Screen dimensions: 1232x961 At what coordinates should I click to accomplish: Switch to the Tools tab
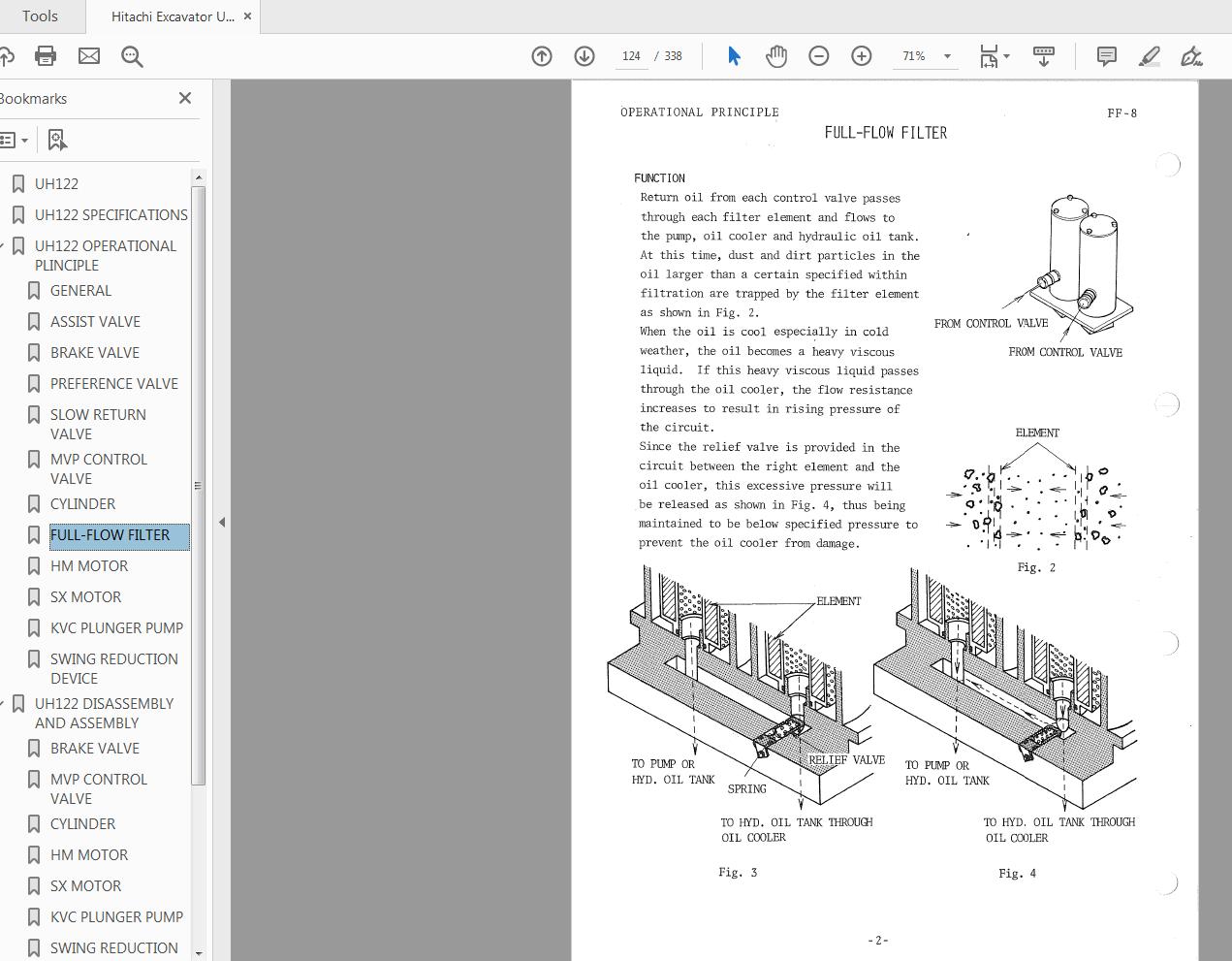point(40,16)
